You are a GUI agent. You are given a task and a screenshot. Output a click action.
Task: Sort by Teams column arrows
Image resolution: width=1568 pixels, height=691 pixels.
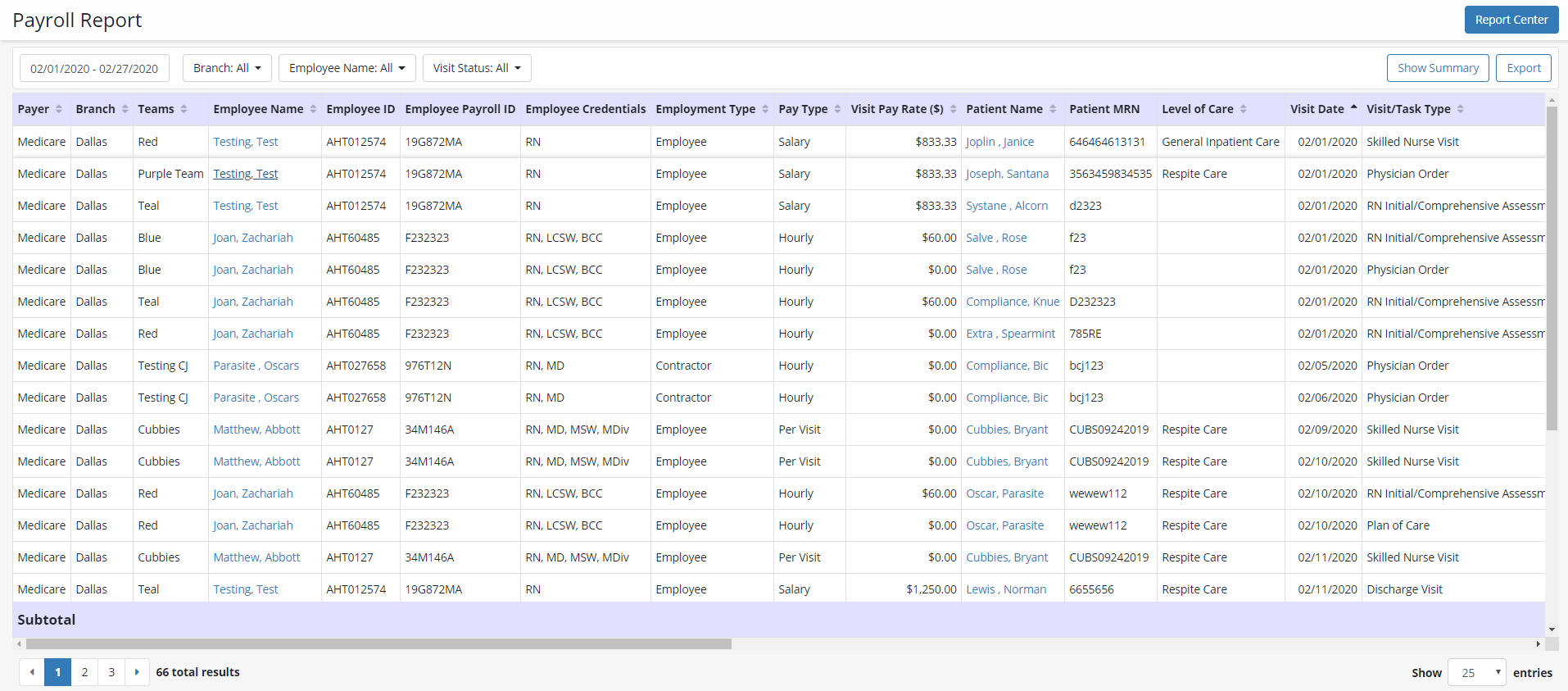point(184,109)
